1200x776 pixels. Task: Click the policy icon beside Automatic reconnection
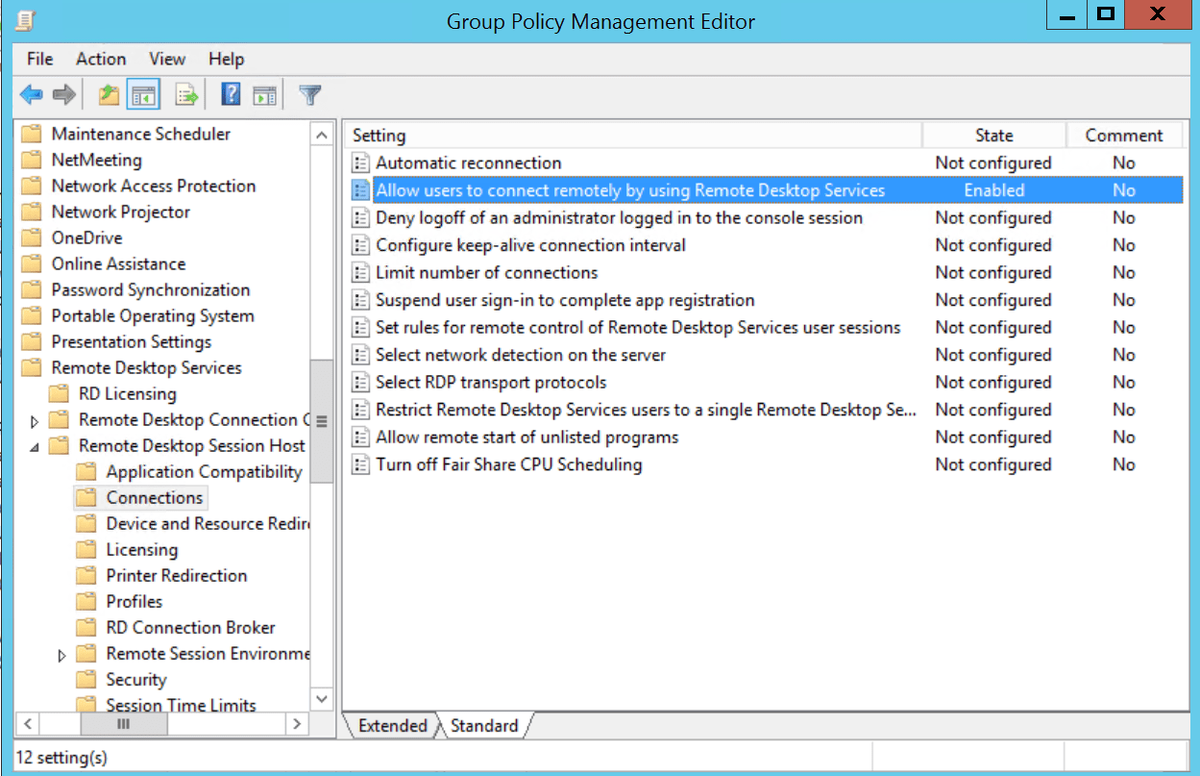[x=361, y=163]
